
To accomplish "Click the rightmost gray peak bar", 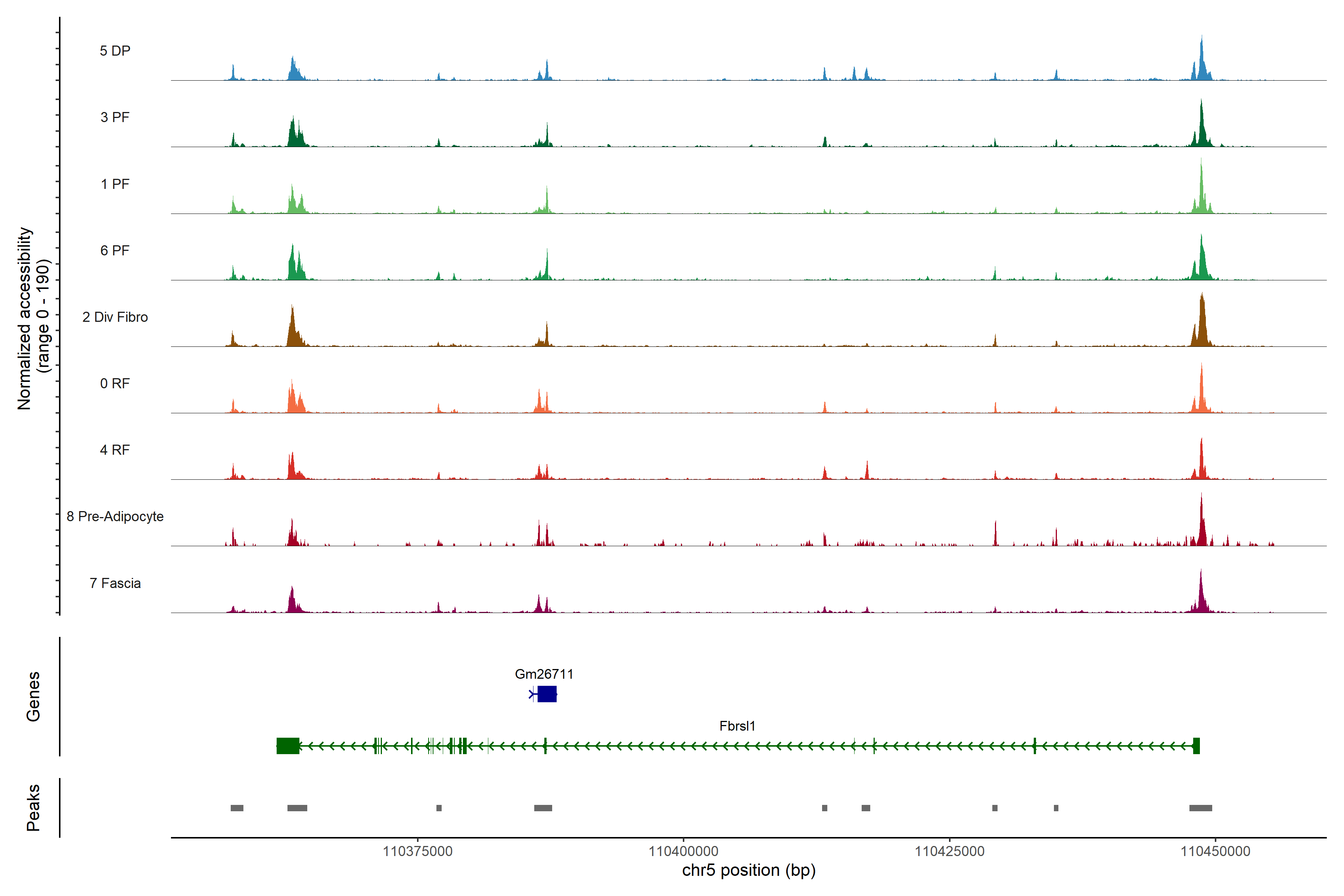I will (1201, 808).
